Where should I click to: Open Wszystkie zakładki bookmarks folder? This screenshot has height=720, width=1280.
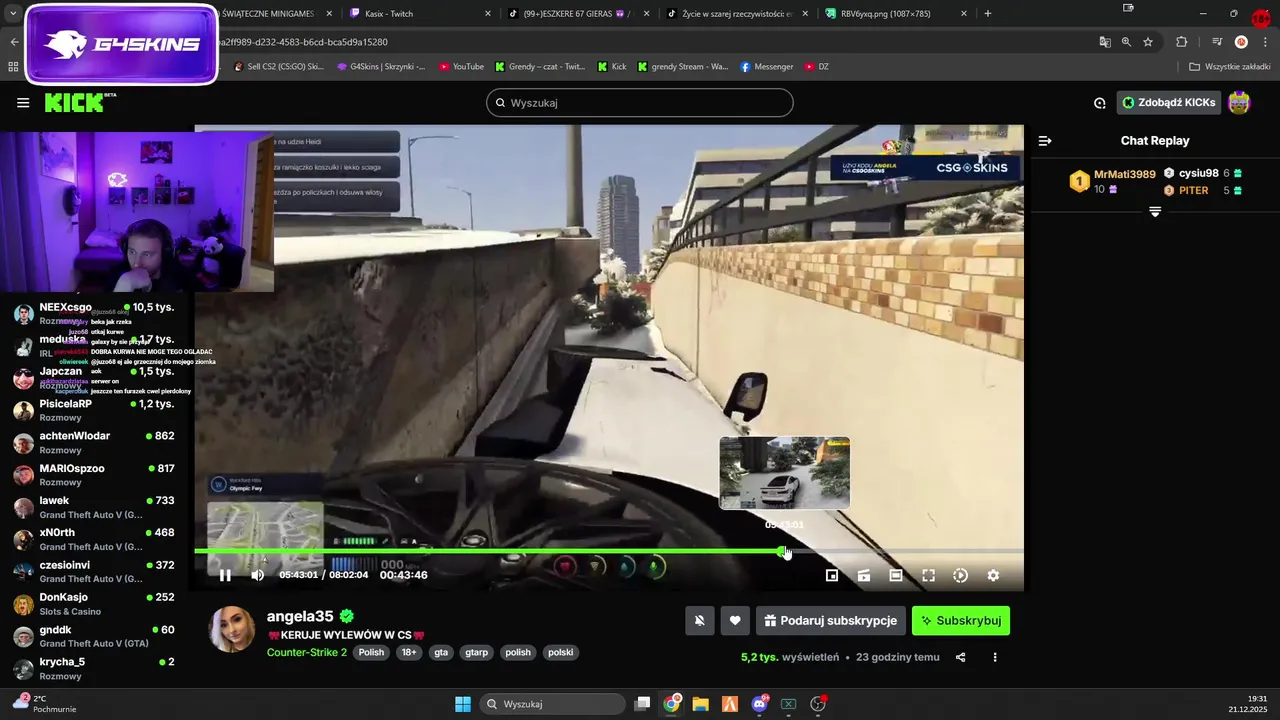1229,67
